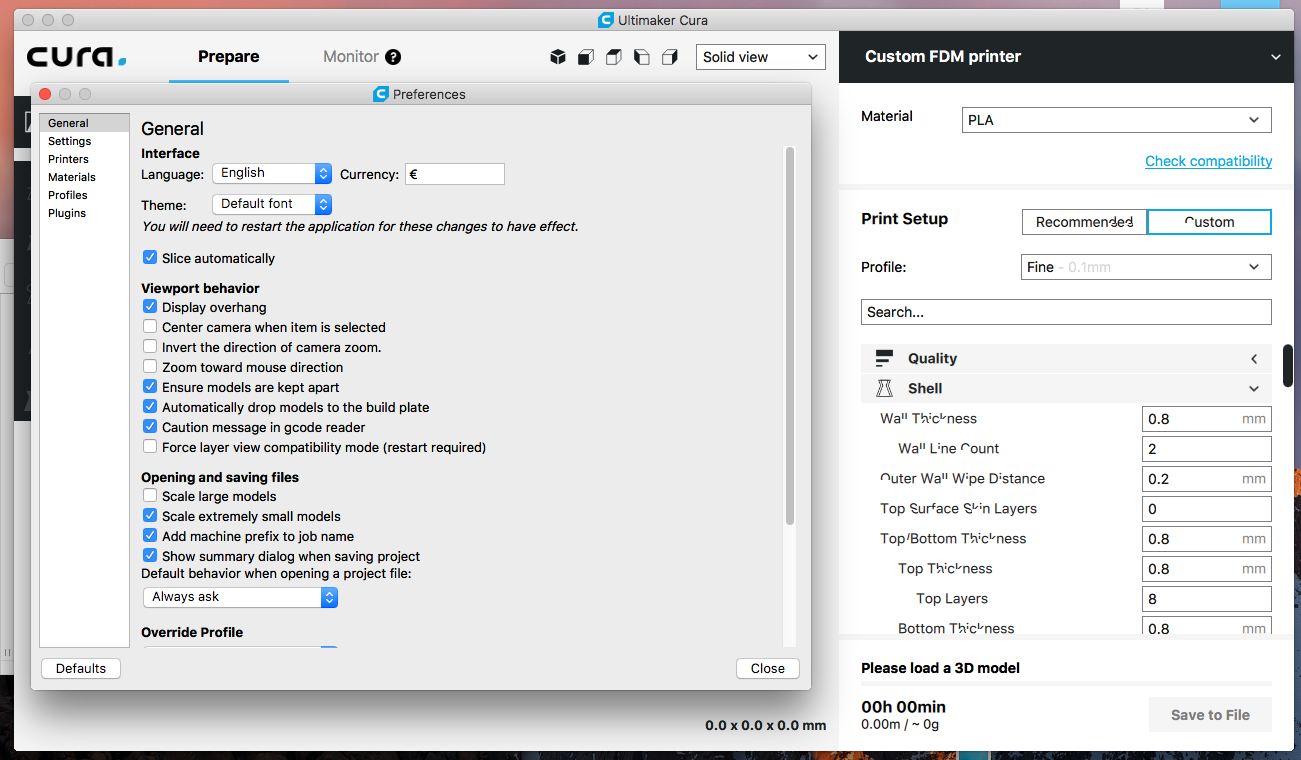Switch camera to front view cube icon
Image resolution: width=1301 pixels, height=760 pixels.
pos(586,57)
